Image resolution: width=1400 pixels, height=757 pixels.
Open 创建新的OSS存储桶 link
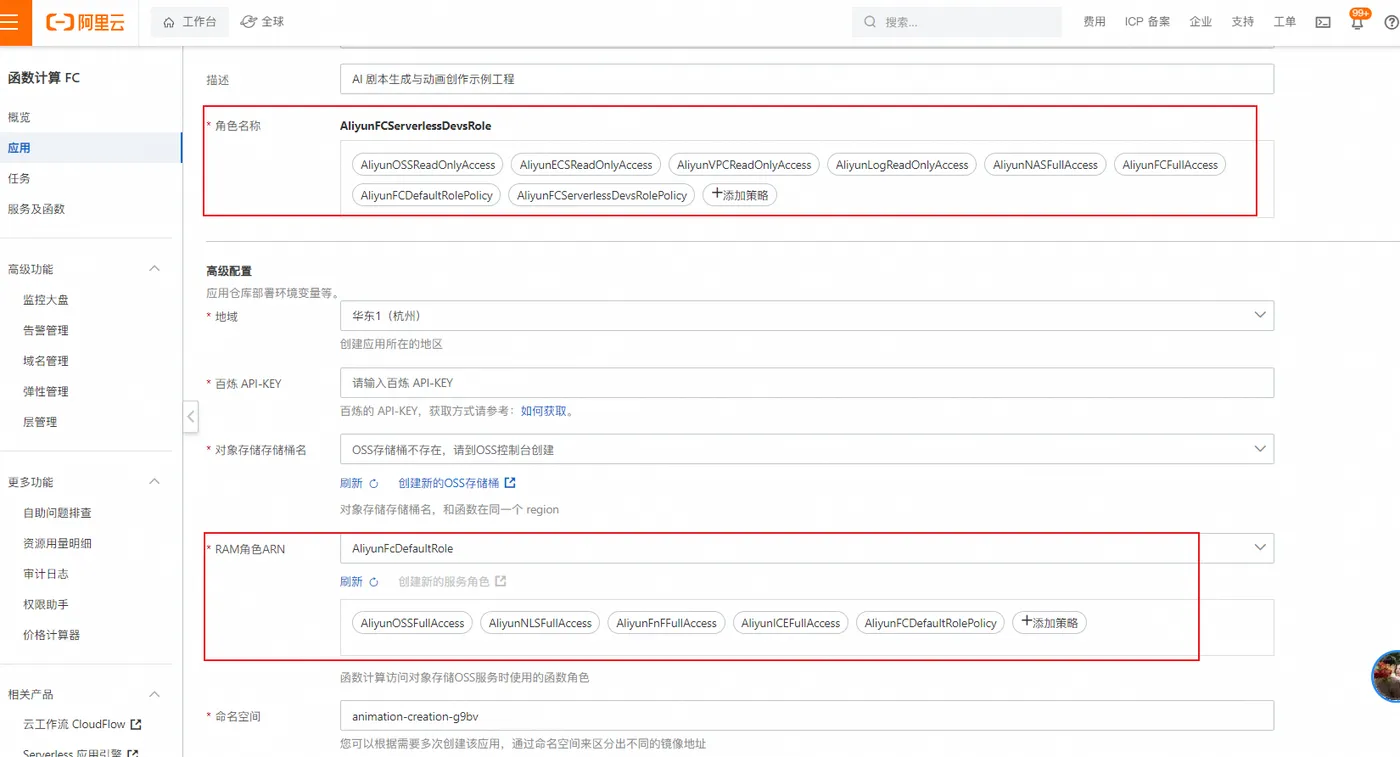coord(448,483)
